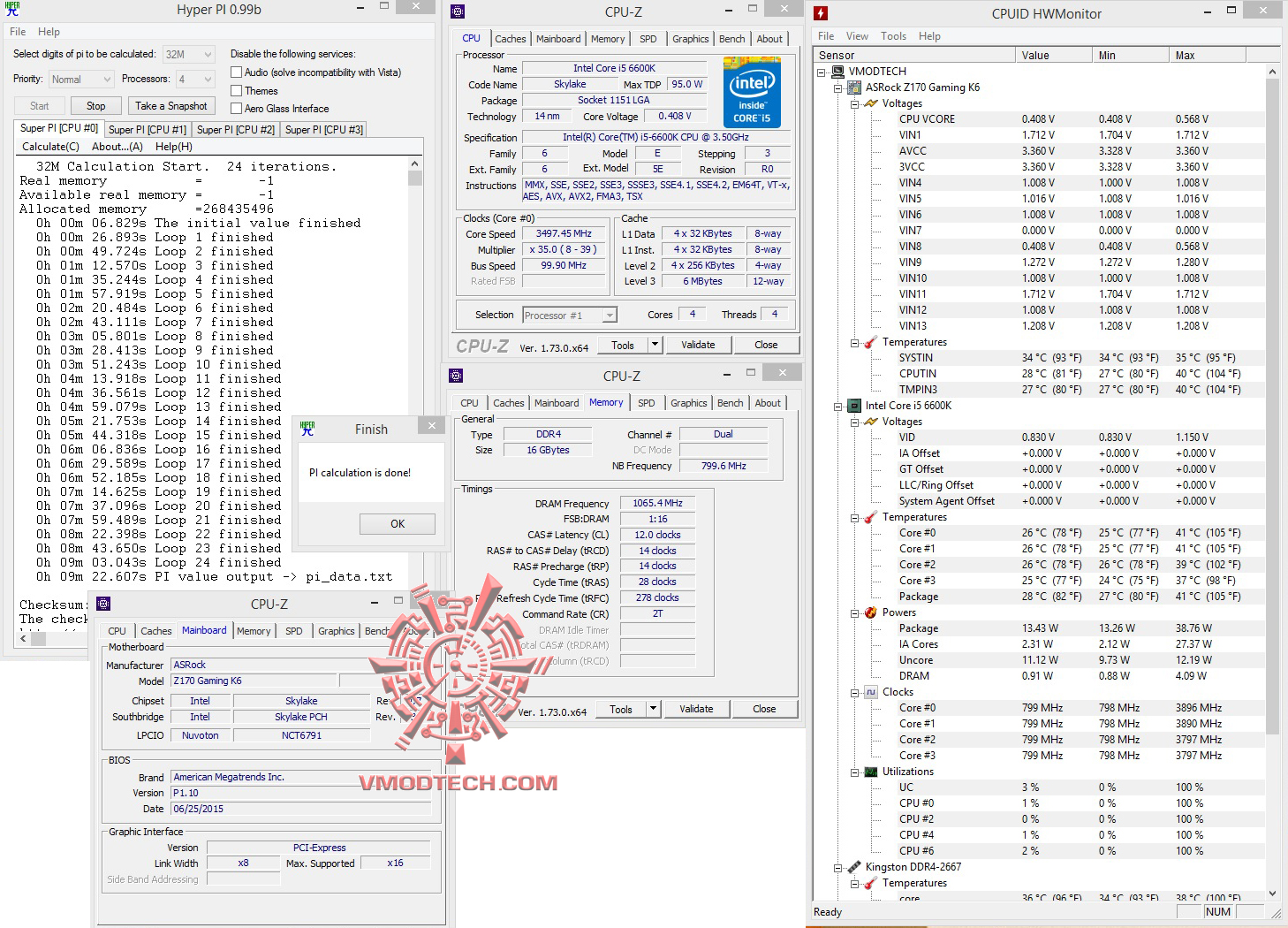Collapse the Utilizations tree node
1288x928 pixels.
[x=854, y=772]
